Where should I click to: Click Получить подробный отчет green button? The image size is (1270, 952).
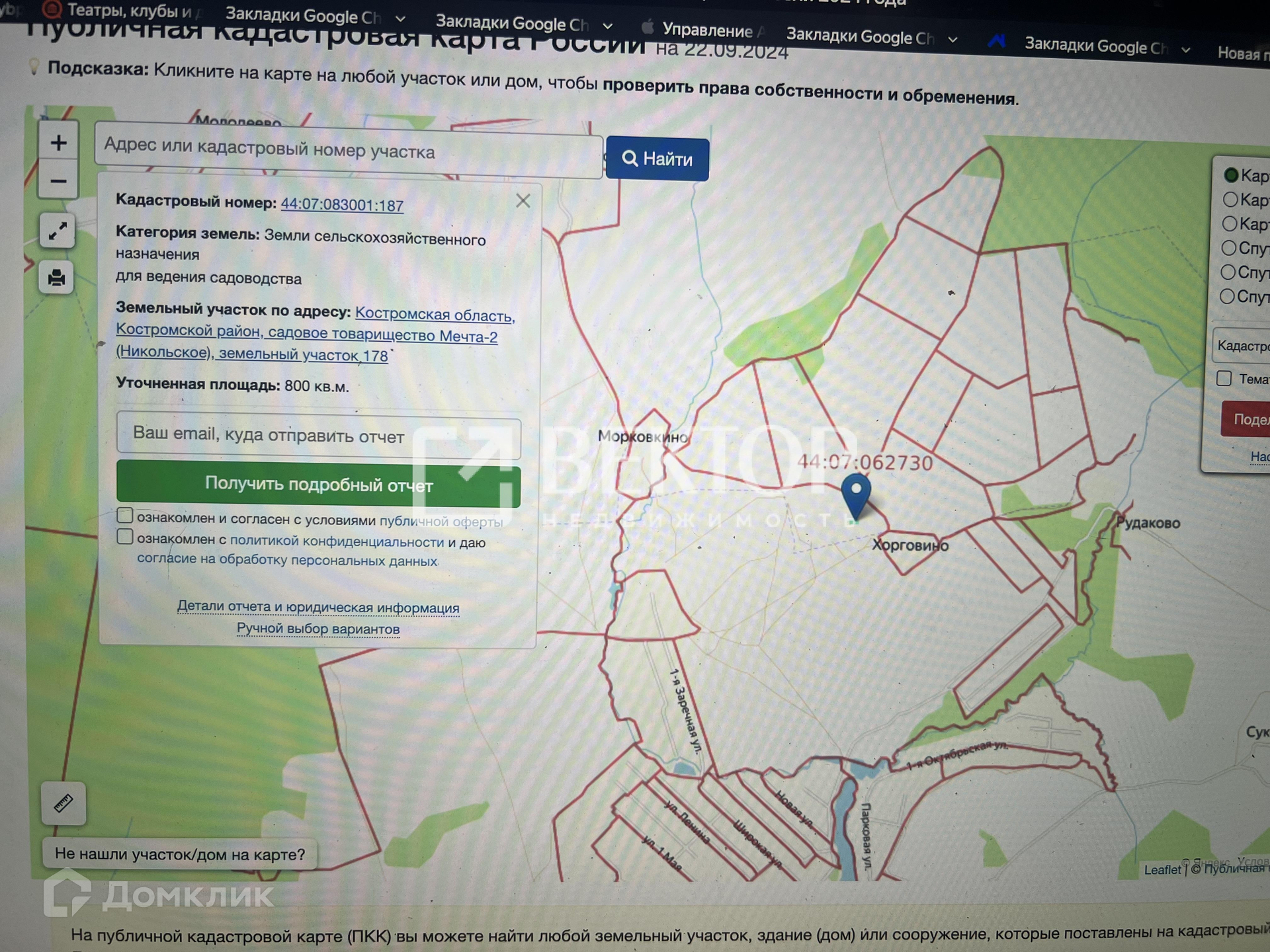318,485
